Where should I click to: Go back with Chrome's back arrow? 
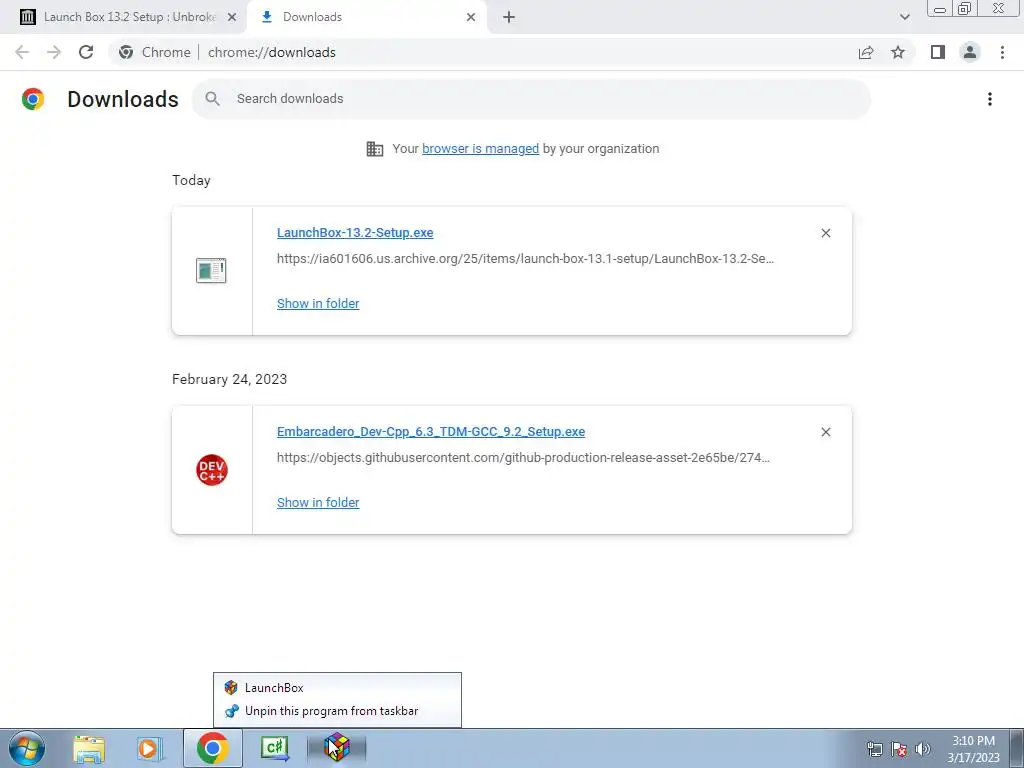(x=22, y=52)
